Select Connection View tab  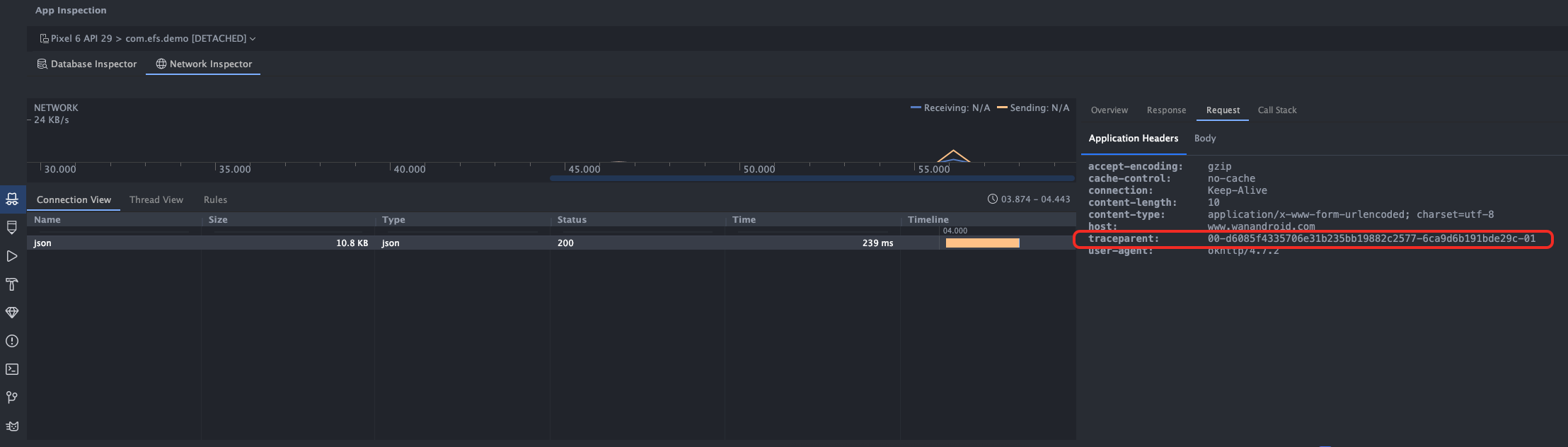point(74,199)
